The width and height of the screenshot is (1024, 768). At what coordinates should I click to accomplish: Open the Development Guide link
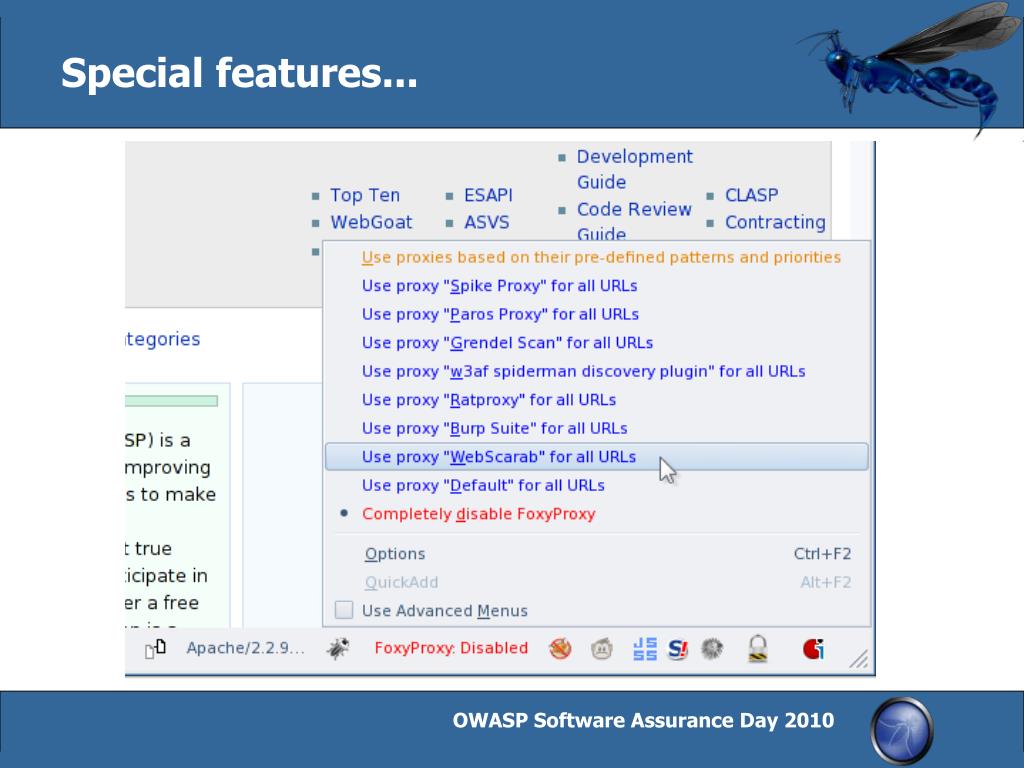point(634,169)
